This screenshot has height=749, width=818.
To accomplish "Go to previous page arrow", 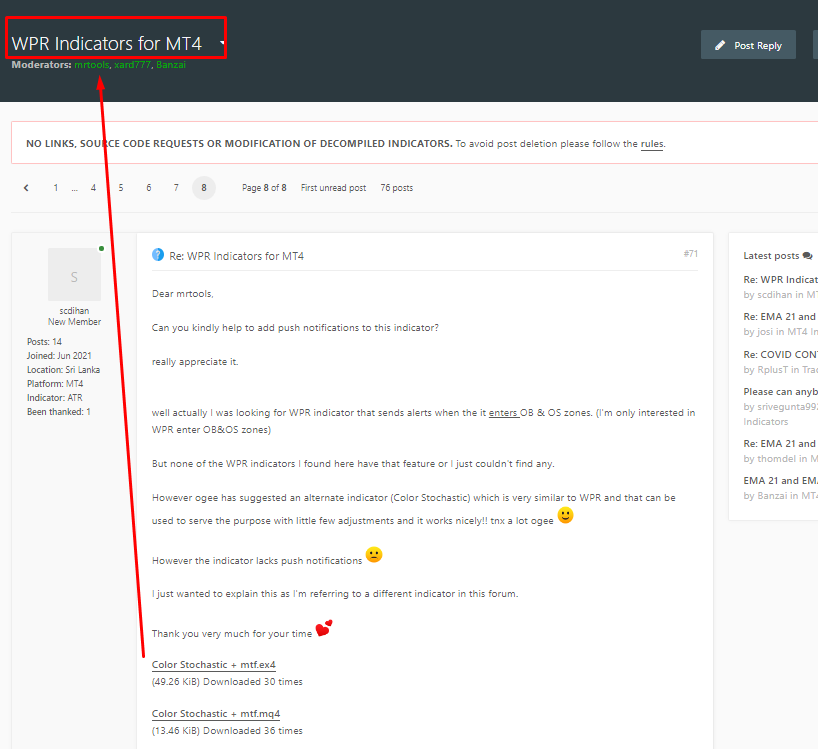I will (26, 188).
